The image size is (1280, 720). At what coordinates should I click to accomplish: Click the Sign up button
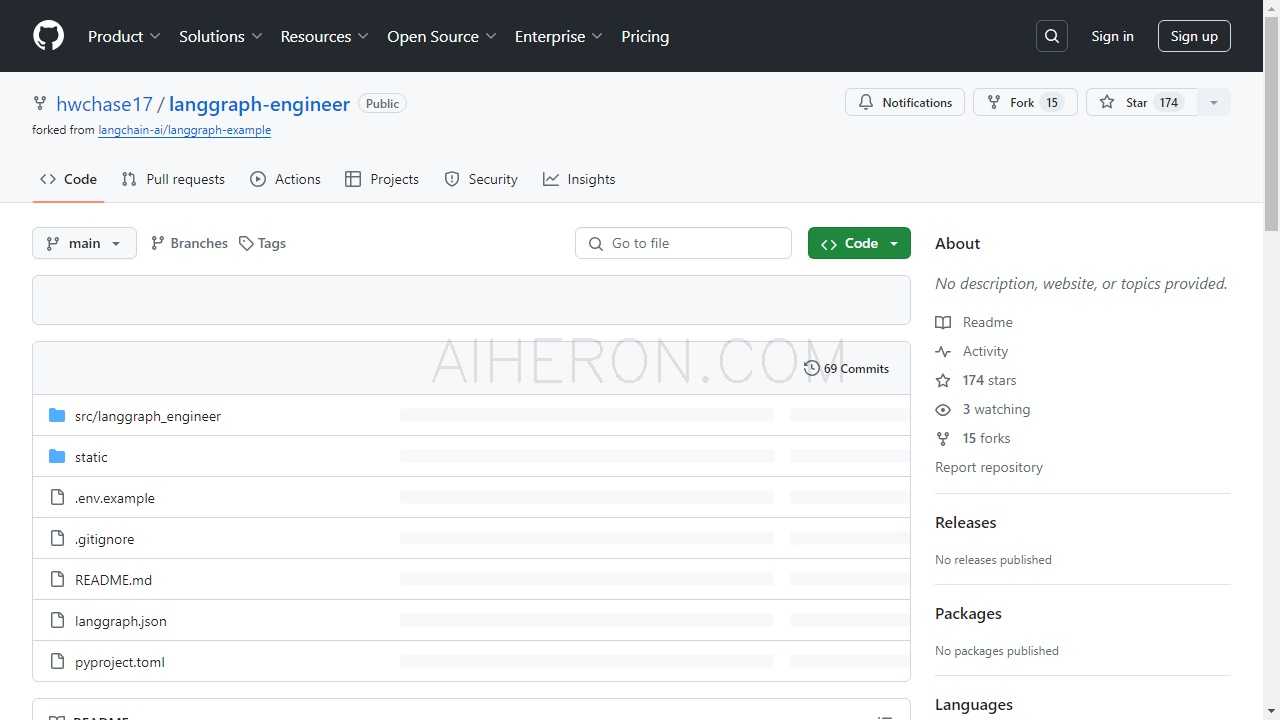click(1194, 36)
